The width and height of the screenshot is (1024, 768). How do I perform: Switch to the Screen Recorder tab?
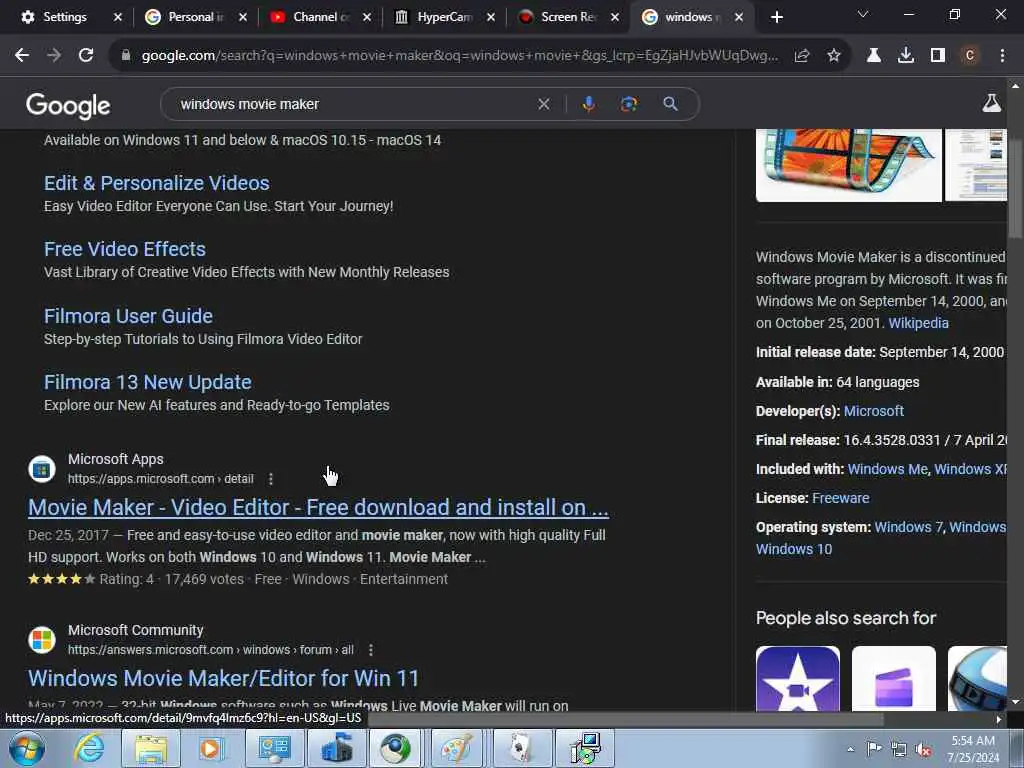tap(566, 17)
